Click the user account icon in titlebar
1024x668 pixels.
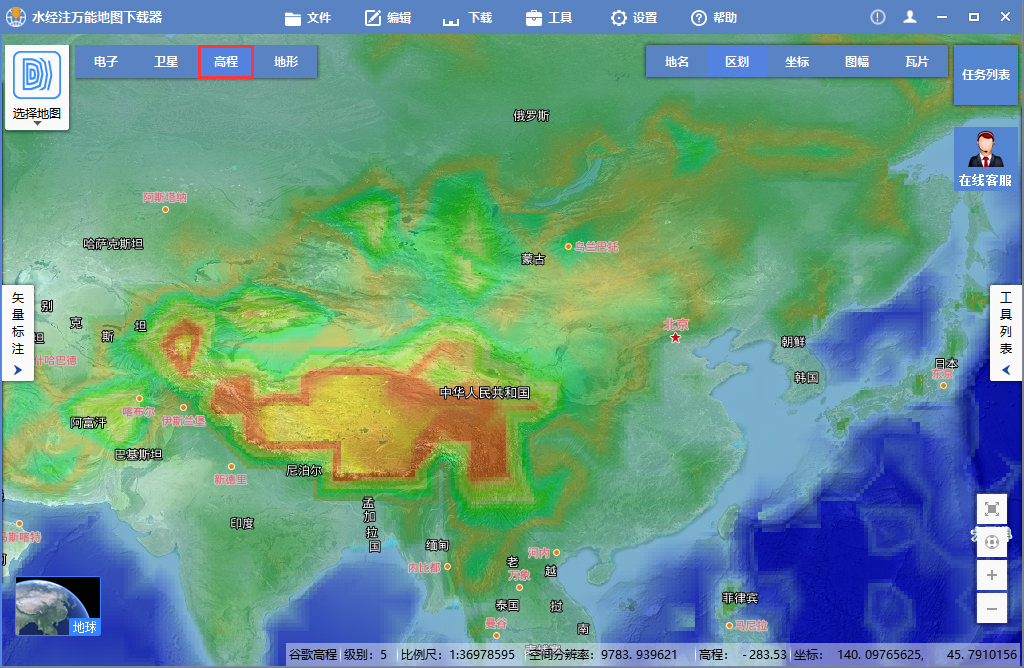(910, 16)
